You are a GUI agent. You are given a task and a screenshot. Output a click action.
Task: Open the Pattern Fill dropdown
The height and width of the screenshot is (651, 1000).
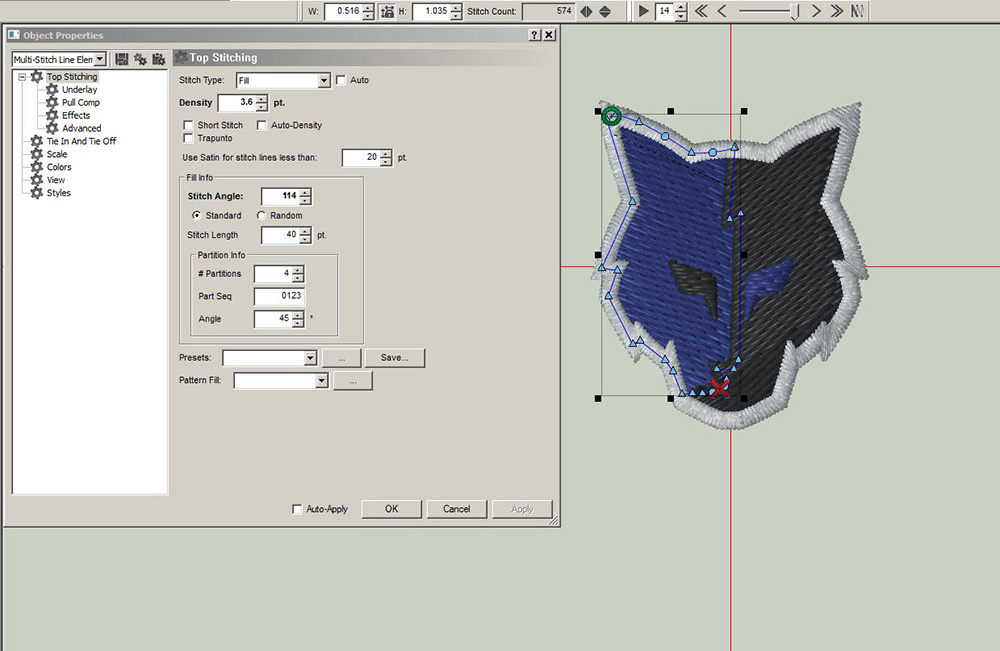click(x=321, y=381)
